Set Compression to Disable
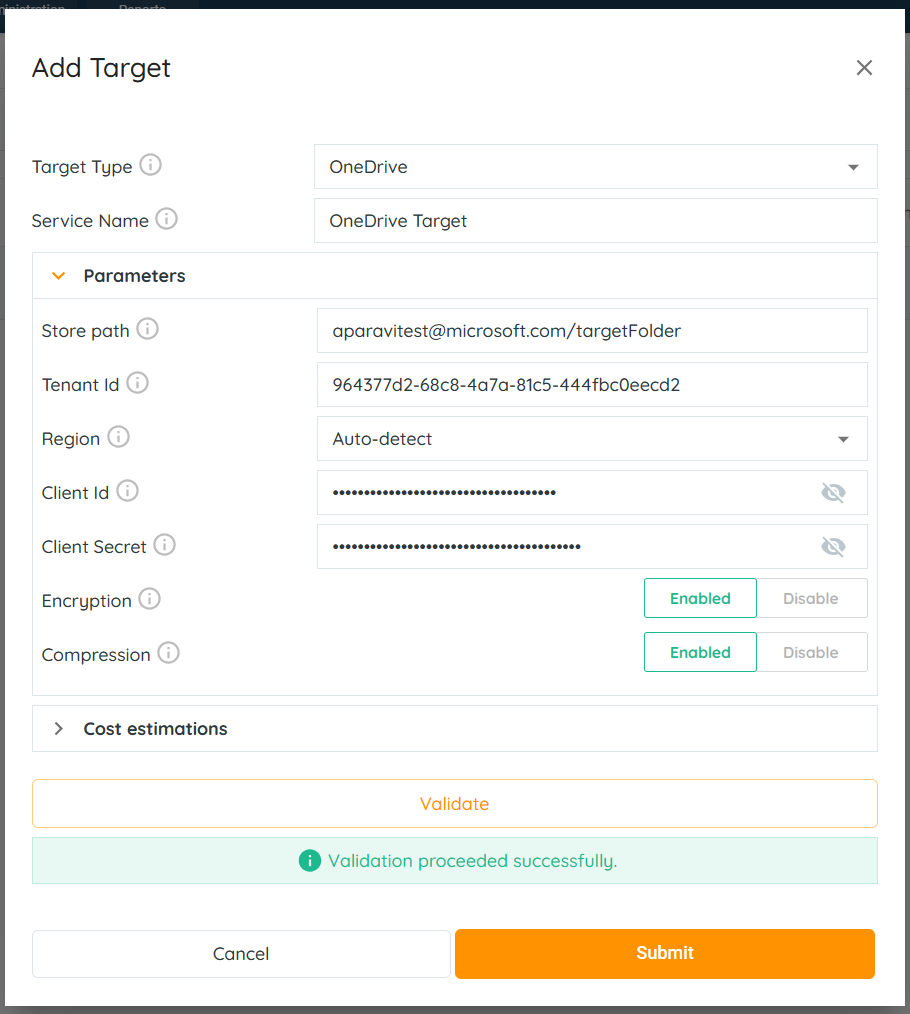The image size is (910, 1014). pyautogui.click(x=811, y=652)
